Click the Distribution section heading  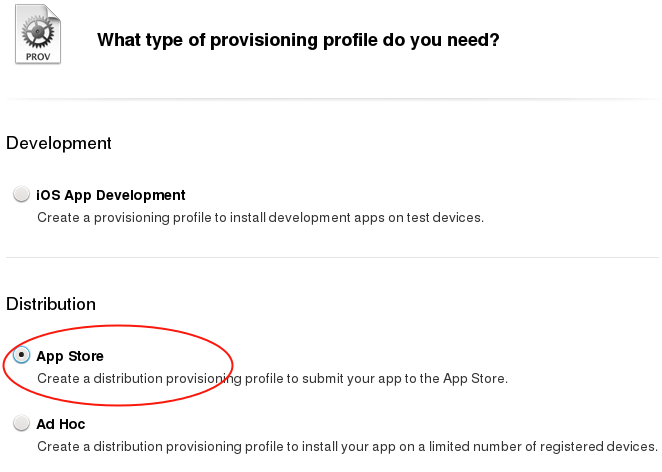(51, 303)
